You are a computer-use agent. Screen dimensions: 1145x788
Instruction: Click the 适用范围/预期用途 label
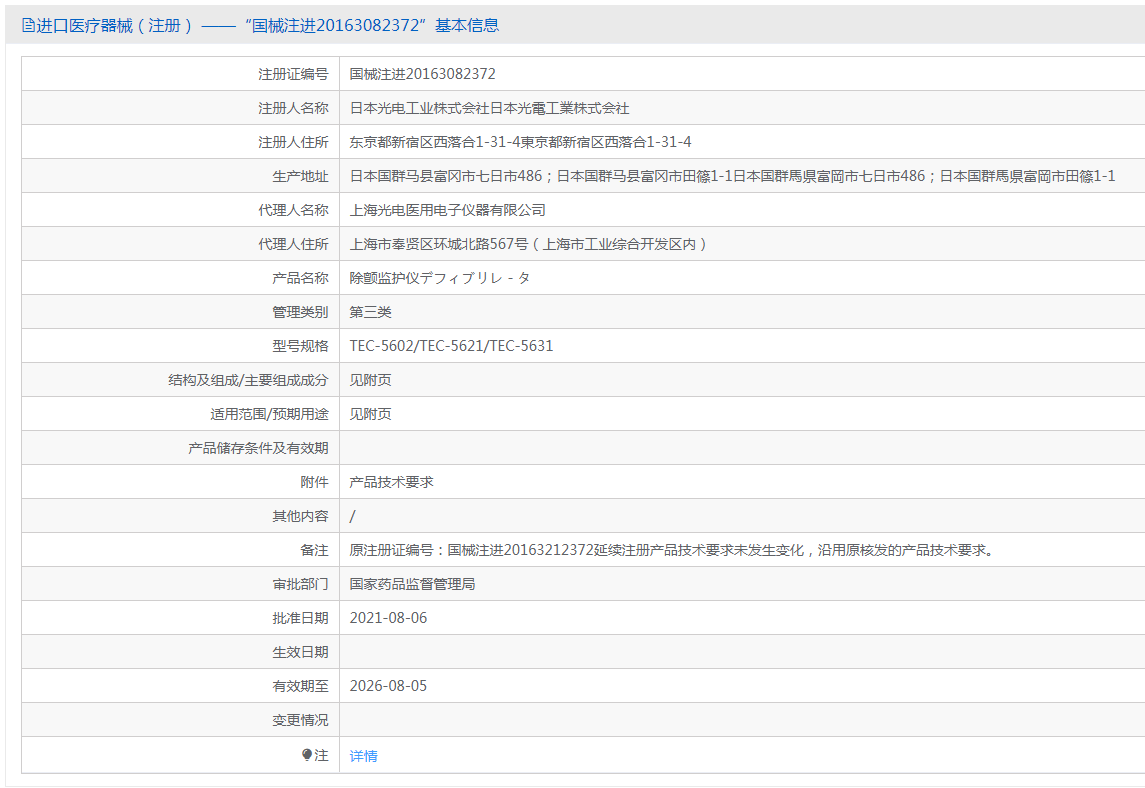[269, 414]
